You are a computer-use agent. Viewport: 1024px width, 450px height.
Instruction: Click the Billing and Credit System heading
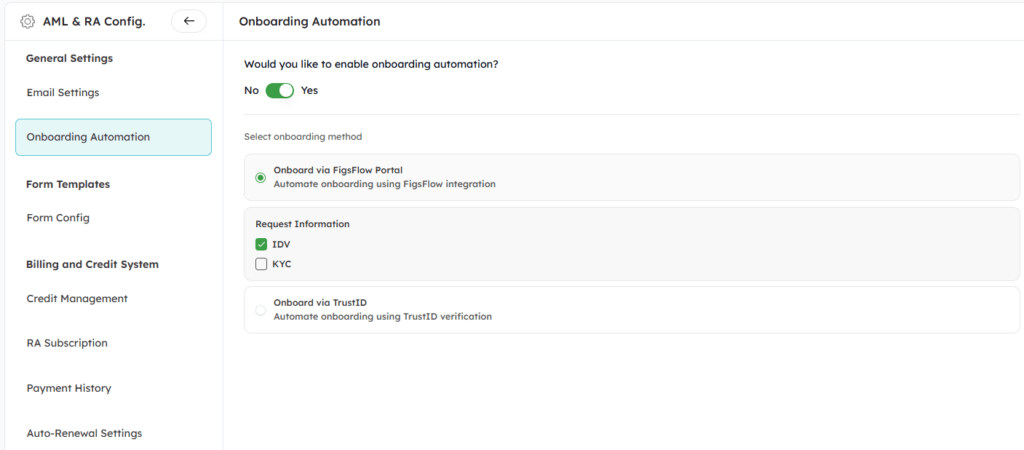(x=92, y=265)
